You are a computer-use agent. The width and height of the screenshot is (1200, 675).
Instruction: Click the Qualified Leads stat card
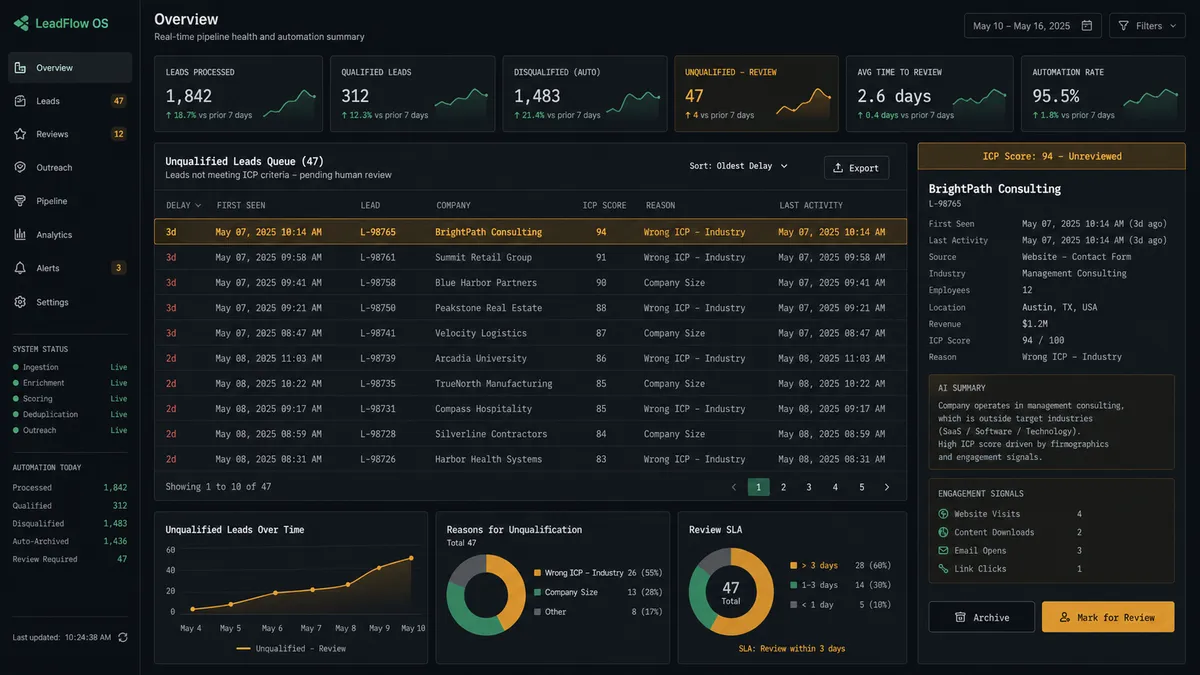tap(412, 94)
